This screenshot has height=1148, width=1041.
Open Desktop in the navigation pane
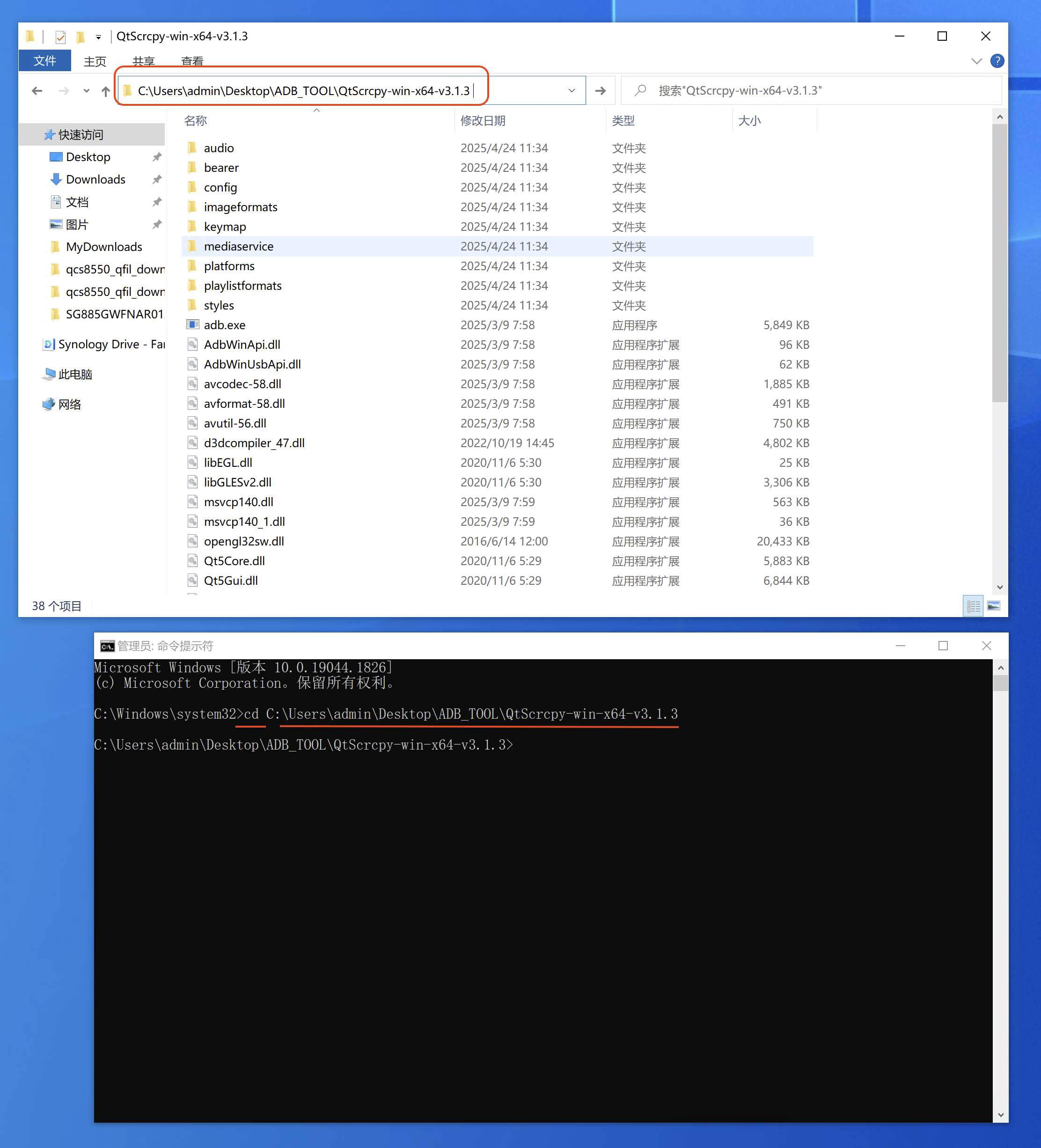(88, 157)
